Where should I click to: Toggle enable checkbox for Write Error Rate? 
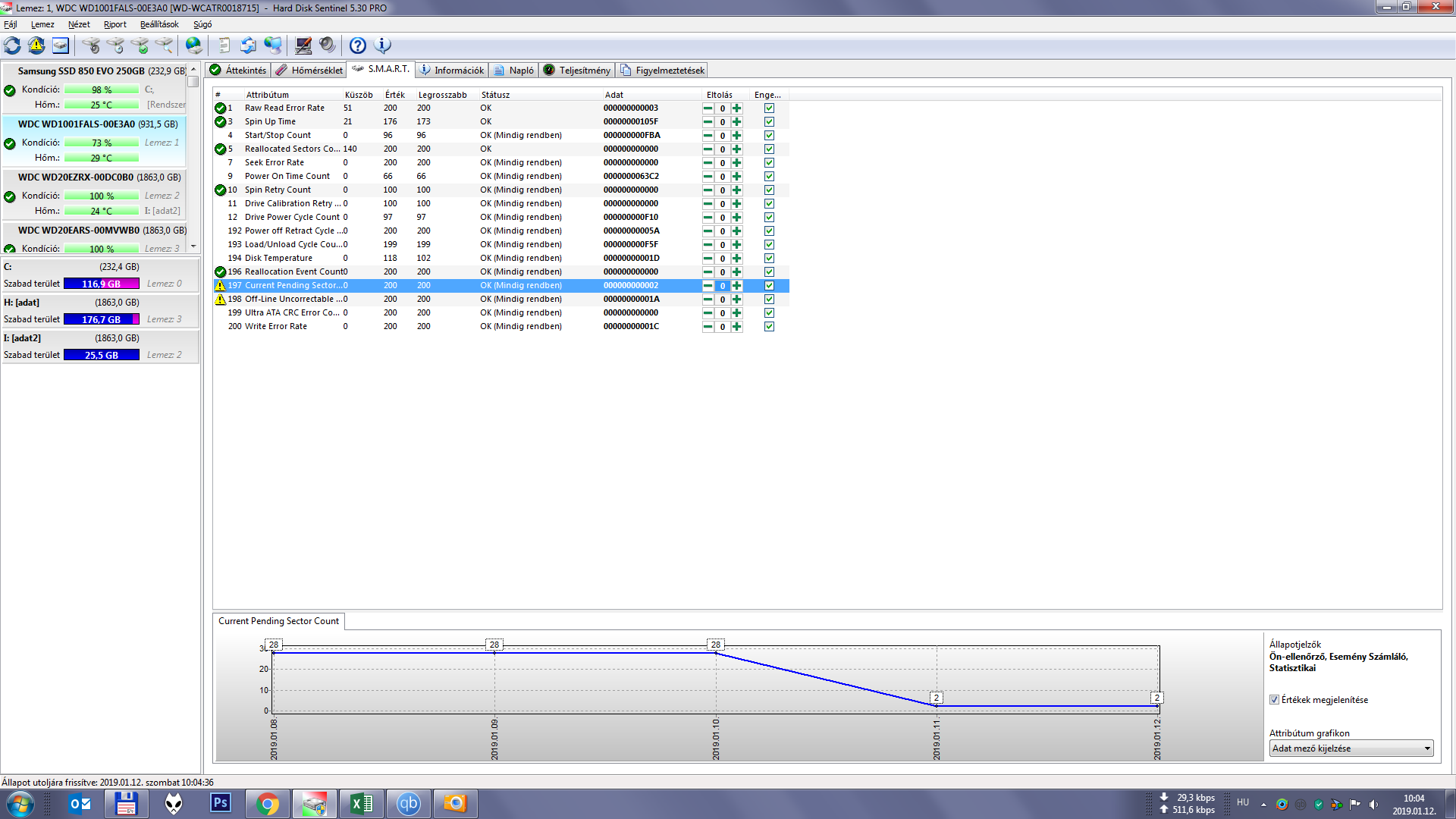[x=769, y=326]
